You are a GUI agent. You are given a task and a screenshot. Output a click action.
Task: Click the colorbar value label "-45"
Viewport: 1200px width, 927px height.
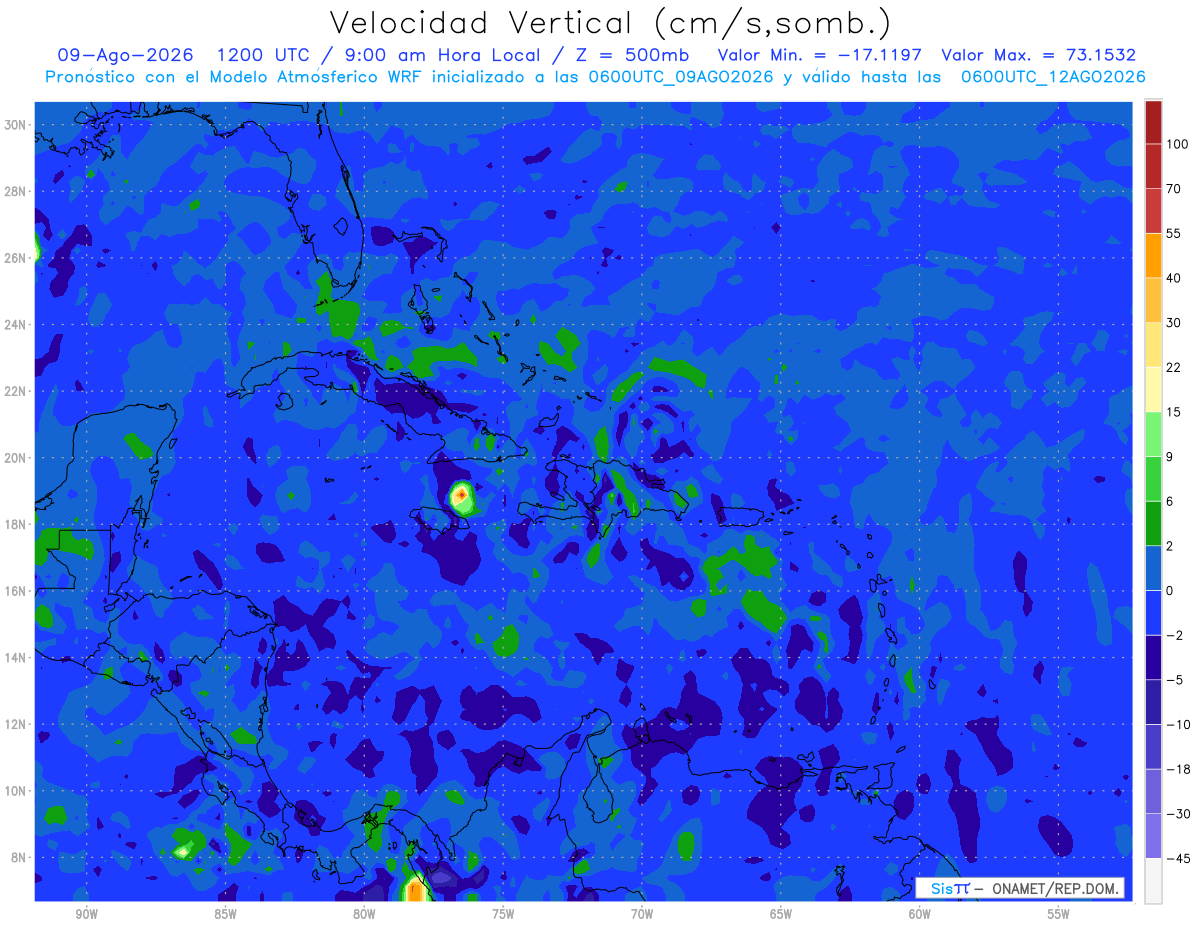[x=1177, y=858]
